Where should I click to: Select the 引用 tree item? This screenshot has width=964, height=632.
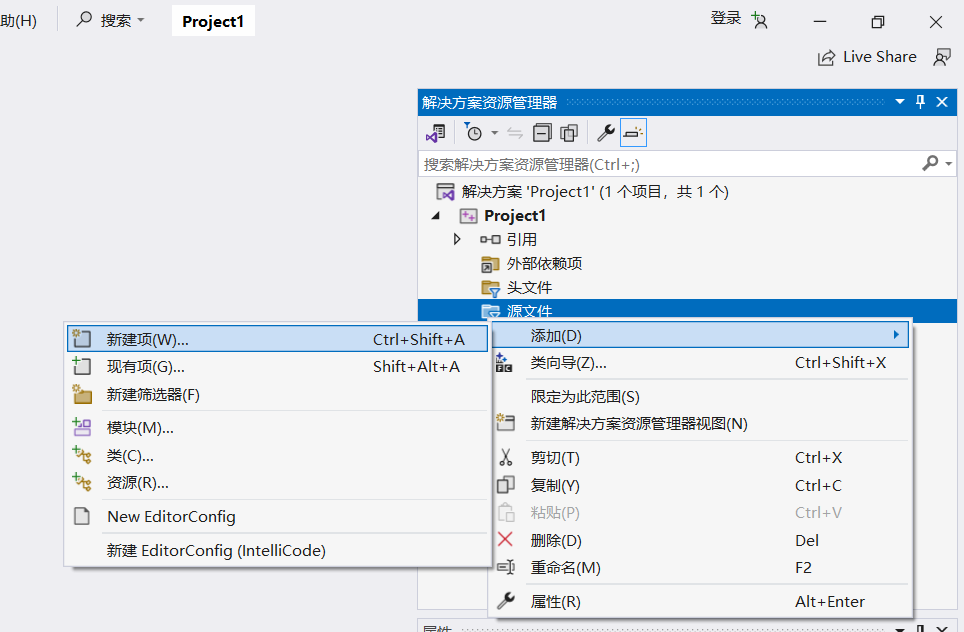coord(521,239)
